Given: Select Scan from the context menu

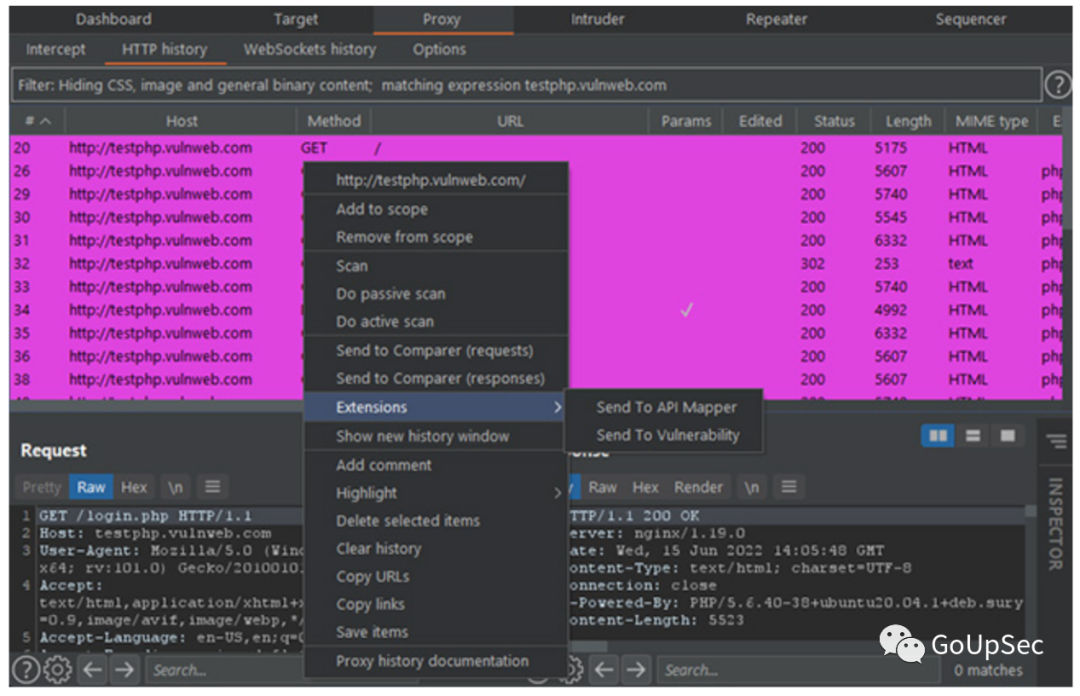Looking at the screenshot, I should pyautogui.click(x=436, y=266).
